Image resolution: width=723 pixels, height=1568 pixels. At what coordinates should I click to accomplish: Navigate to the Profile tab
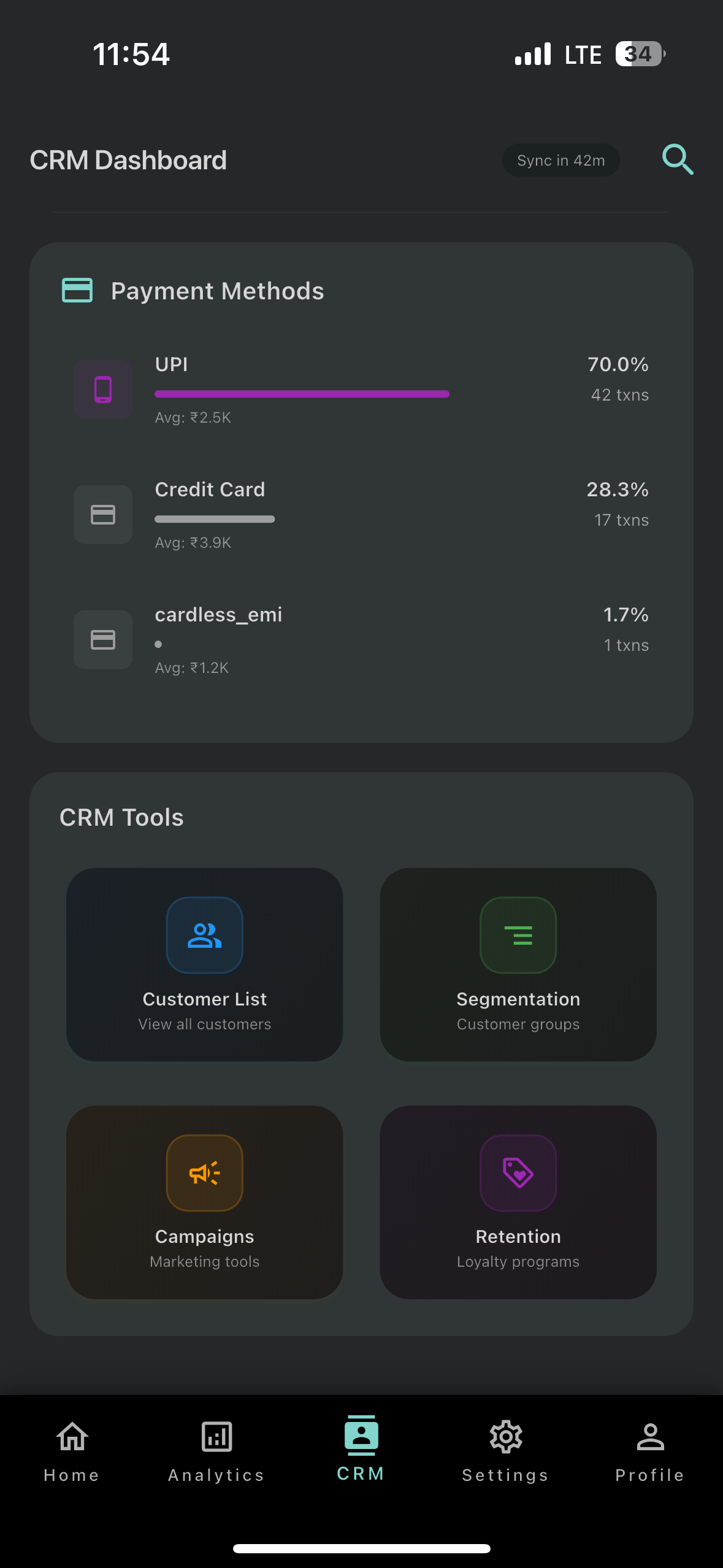click(x=650, y=1450)
